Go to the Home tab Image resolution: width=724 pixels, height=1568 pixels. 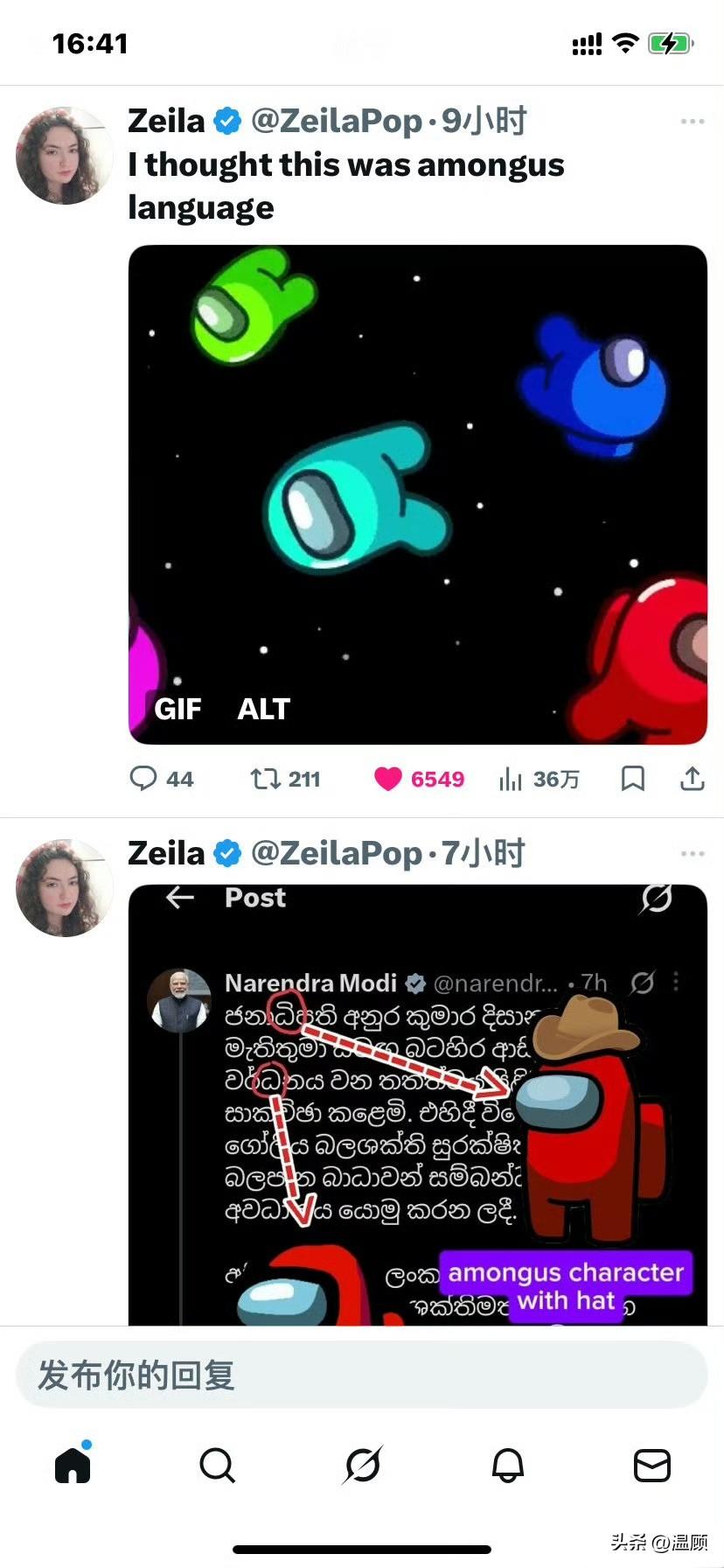pyautogui.click(x=73, y=1463)
